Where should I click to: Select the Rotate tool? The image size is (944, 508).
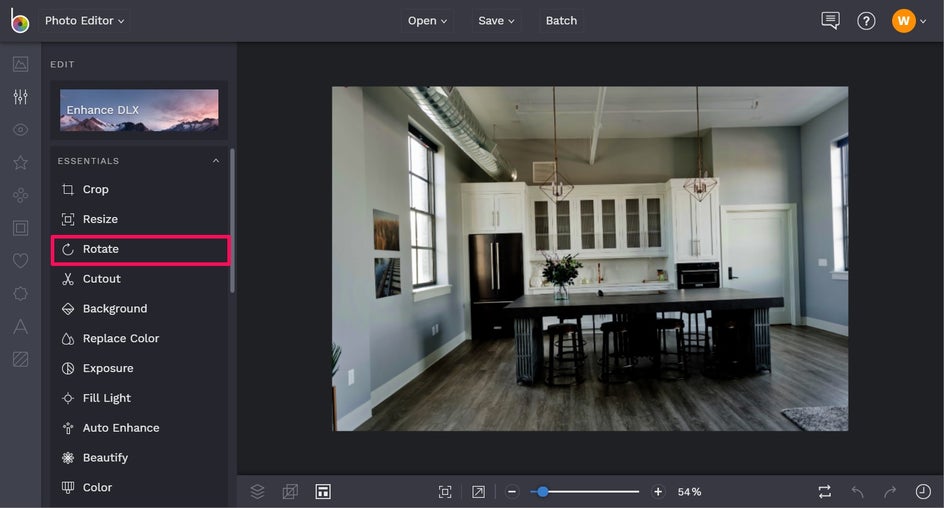139,249
